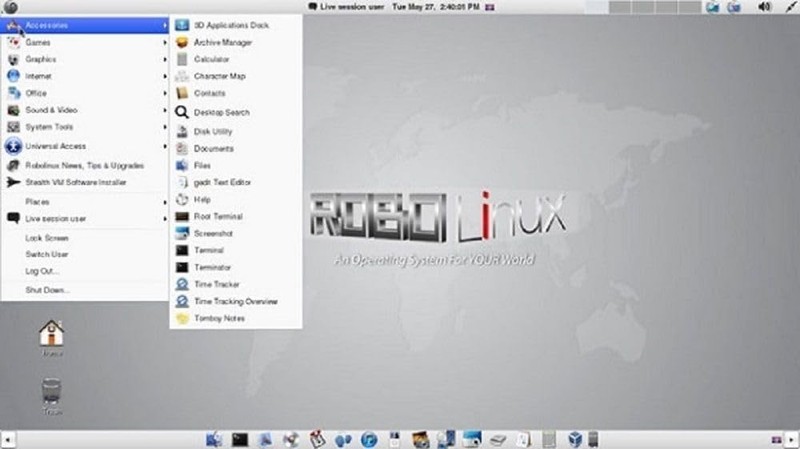Open the Screenshot tool in the submenu
The image size is (800, 449).
point(236,233)
